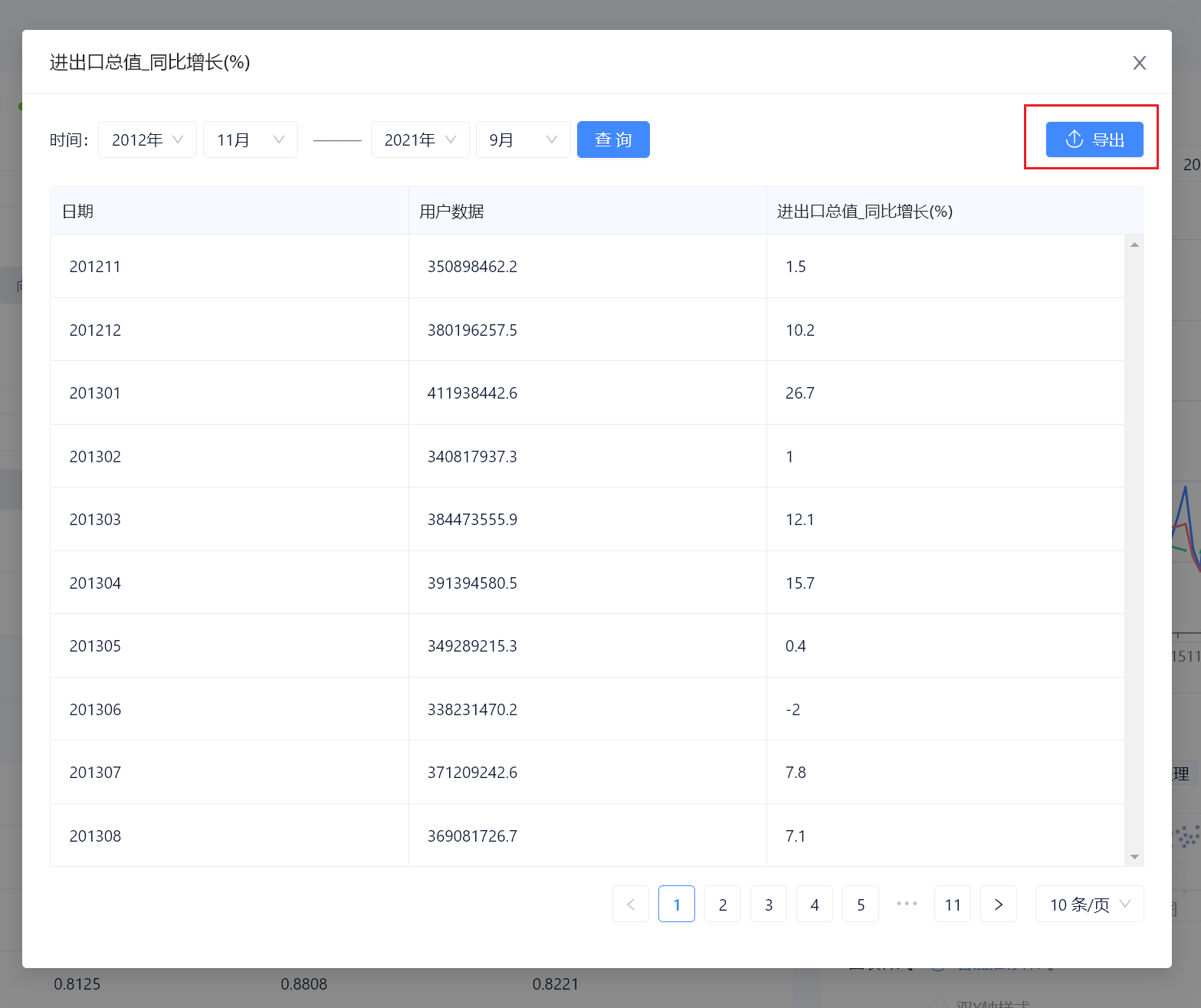Select pagination page 4
The width and height of the screenshot is (1201, 1008).
[815, 905]
